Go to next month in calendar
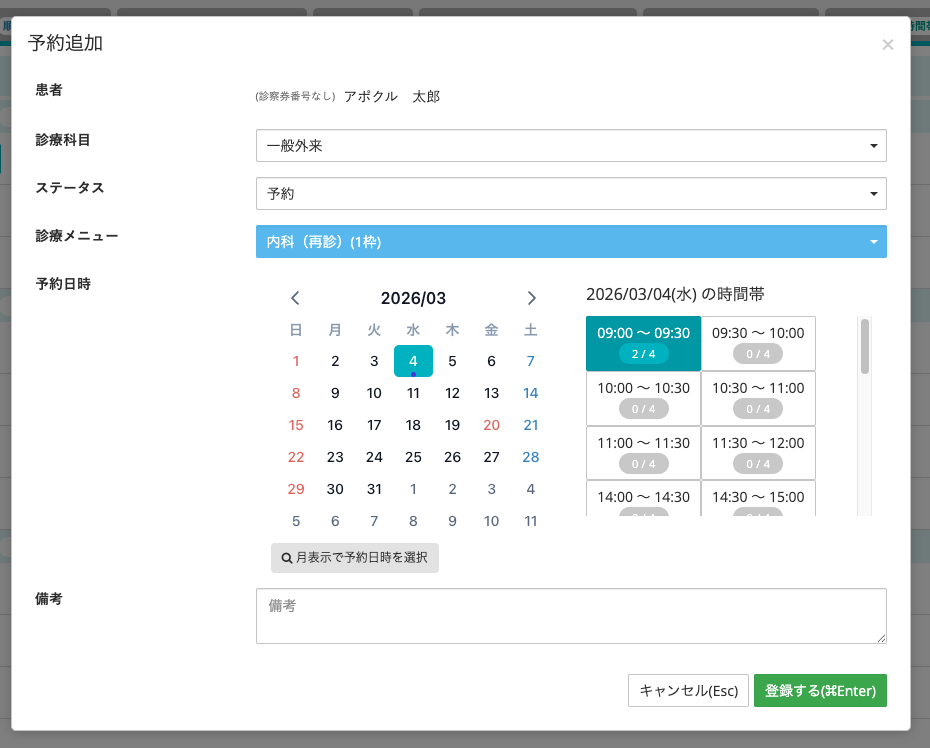The width and height of the screenshot is (930, 748). (x=531, y=298)
